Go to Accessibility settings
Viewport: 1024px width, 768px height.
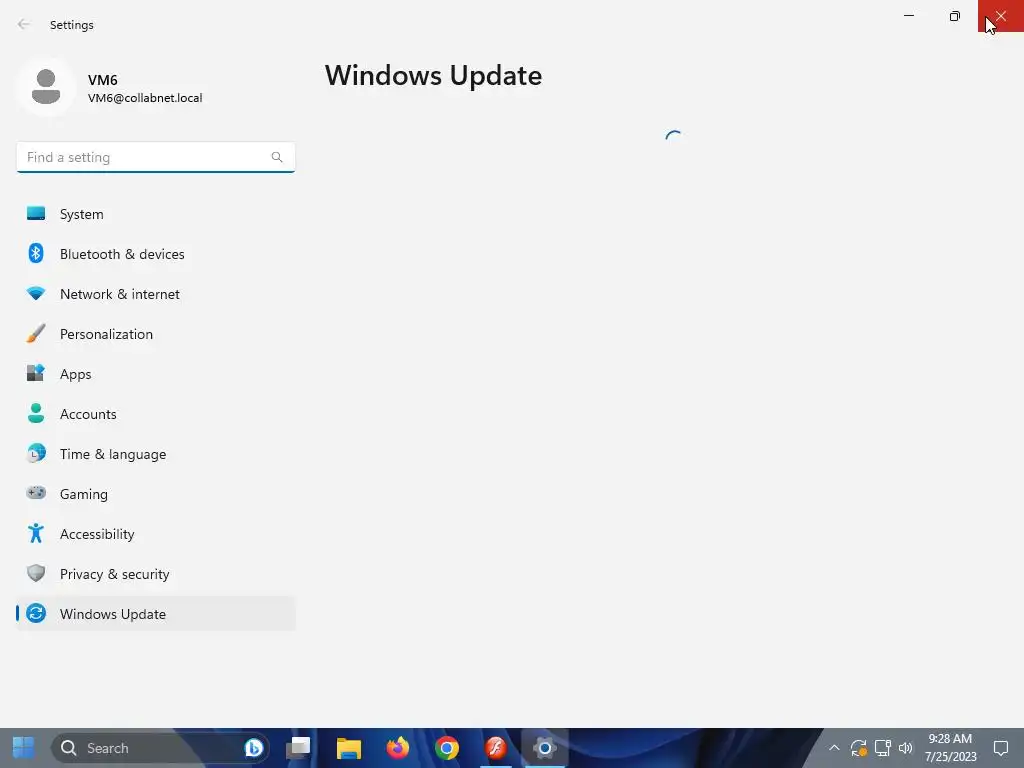155,534
